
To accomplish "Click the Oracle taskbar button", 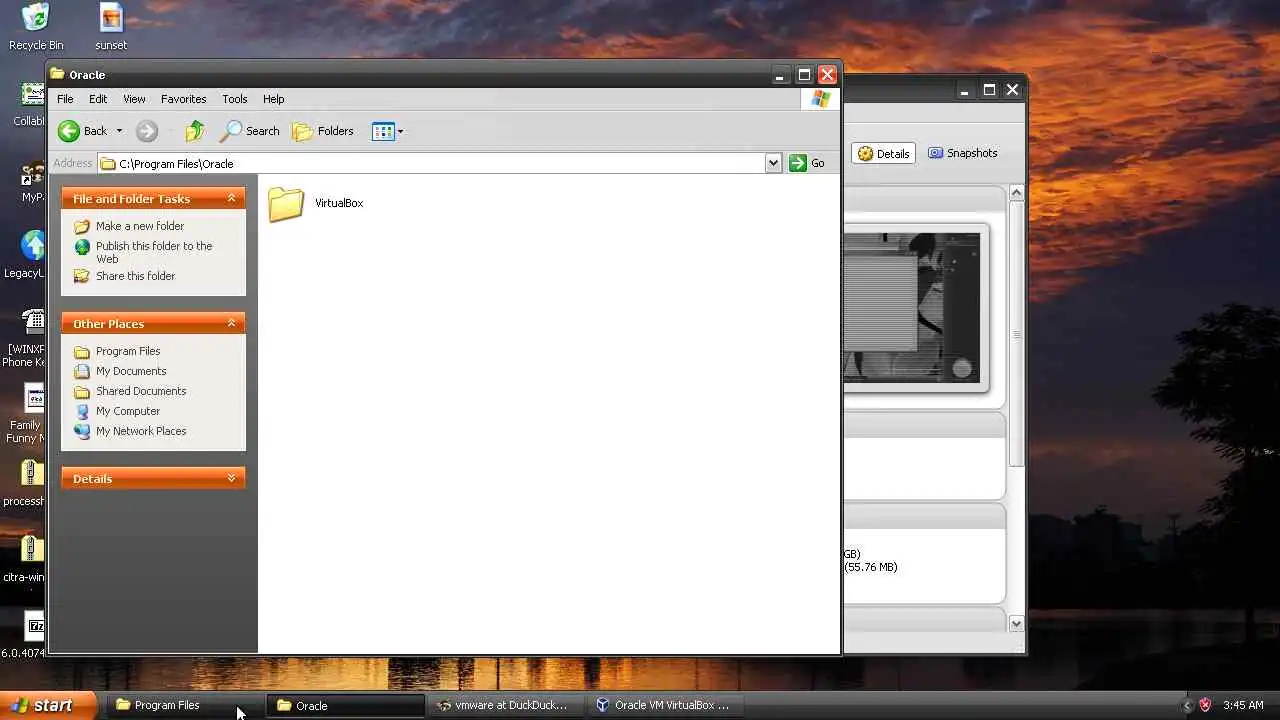I will click(x=346, y=705).
